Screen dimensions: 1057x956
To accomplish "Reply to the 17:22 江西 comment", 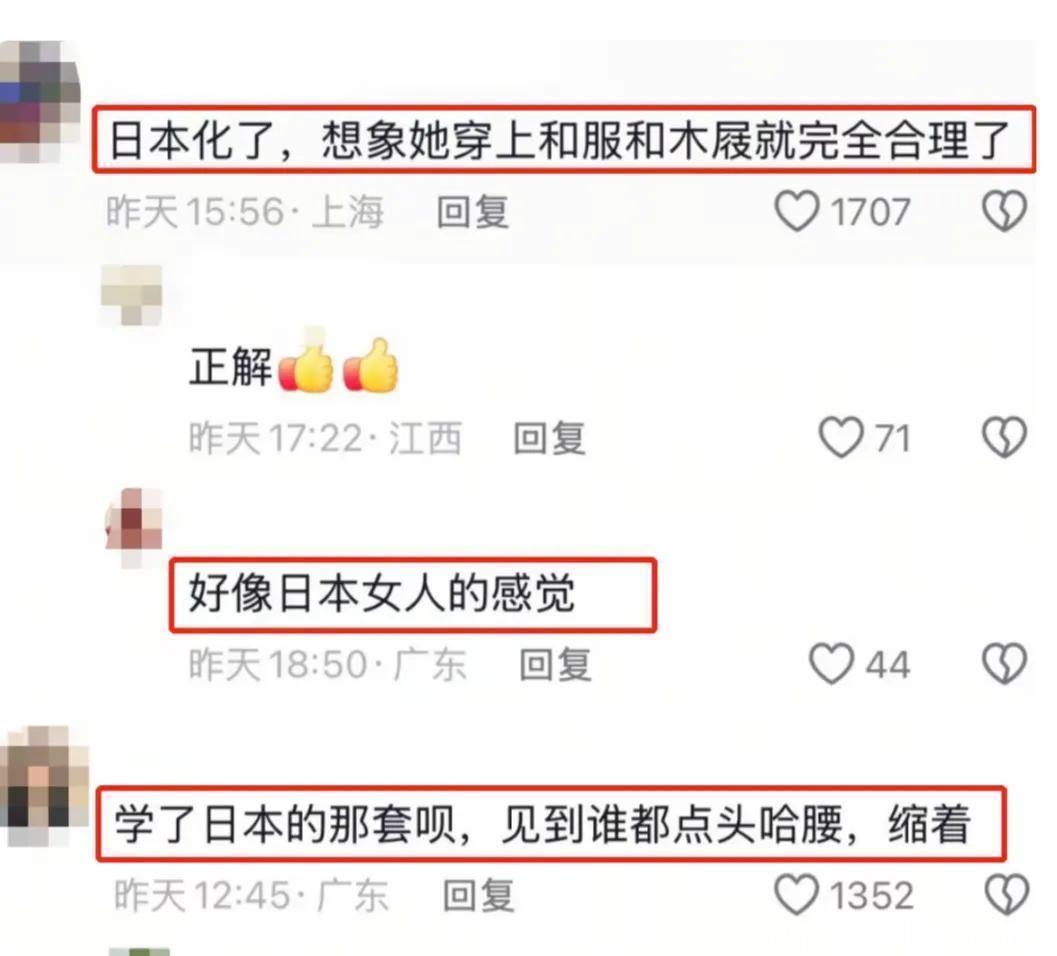I will pyautogui.click(x=549, y=438).
